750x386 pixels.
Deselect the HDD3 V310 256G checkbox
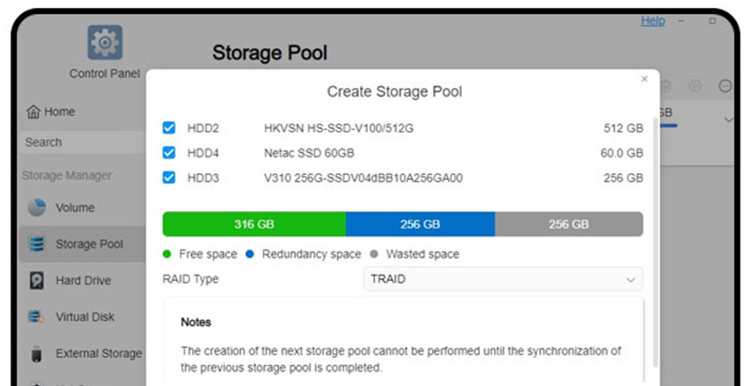pos(169,177)
